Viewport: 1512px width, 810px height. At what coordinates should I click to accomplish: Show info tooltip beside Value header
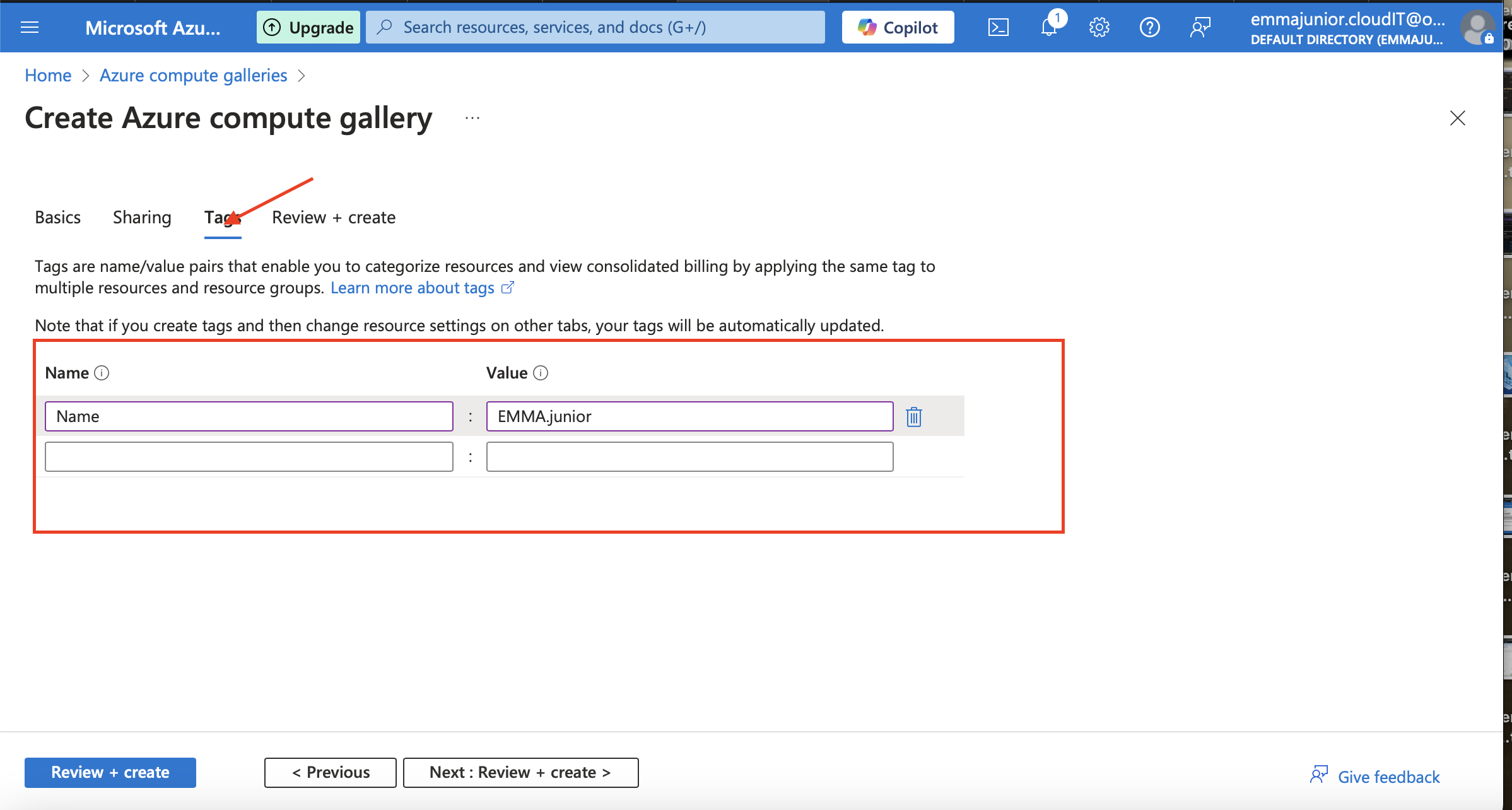(541, 373)
